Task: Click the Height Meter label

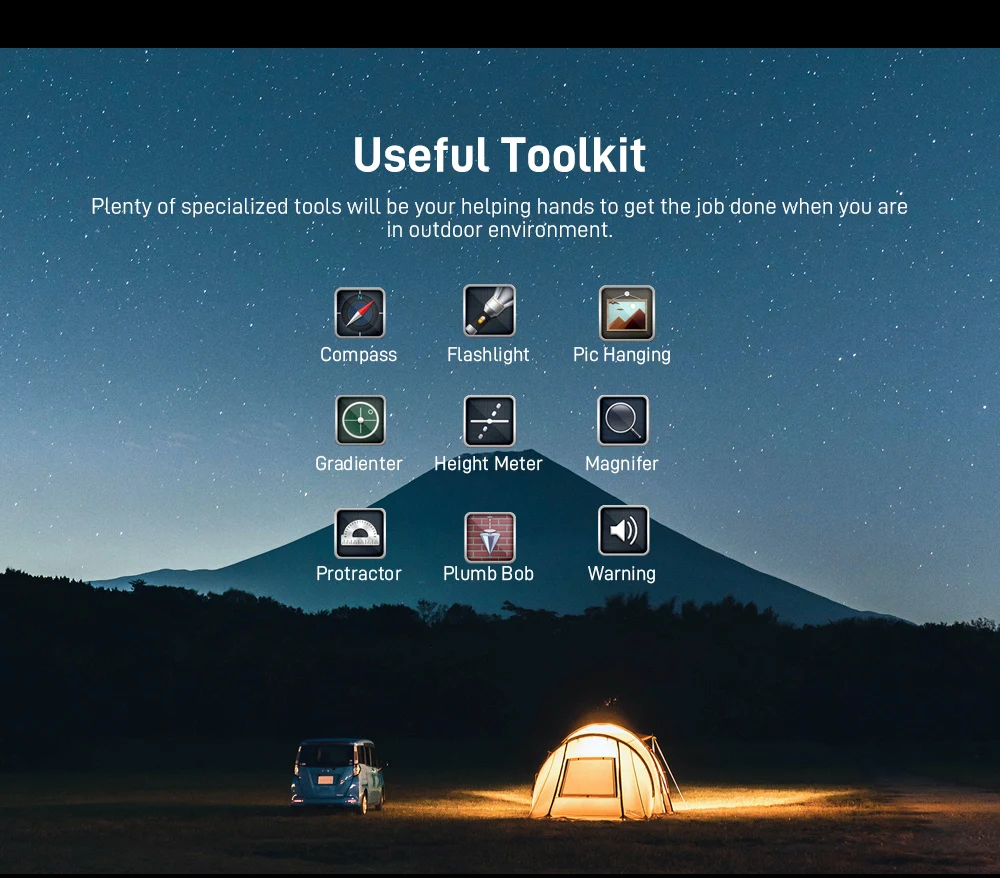Action: coord(488,464)
